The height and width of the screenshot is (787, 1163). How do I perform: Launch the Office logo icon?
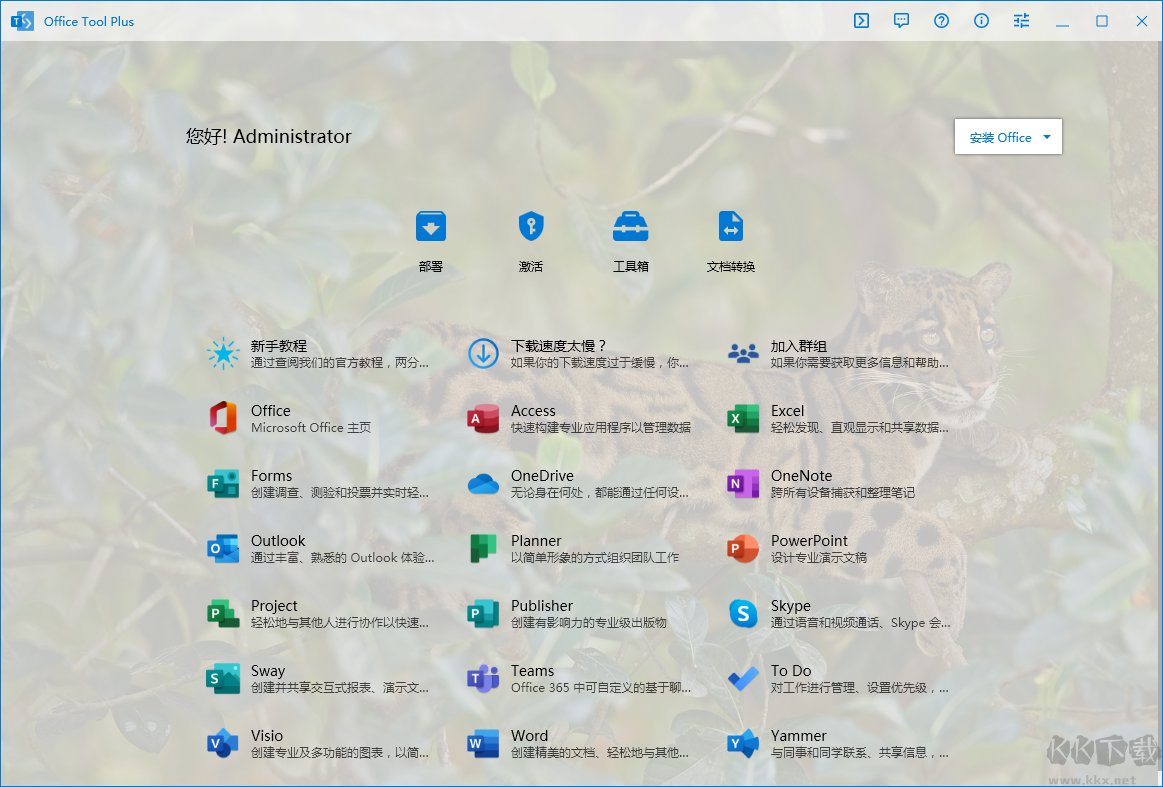click(x=223, y=418)
